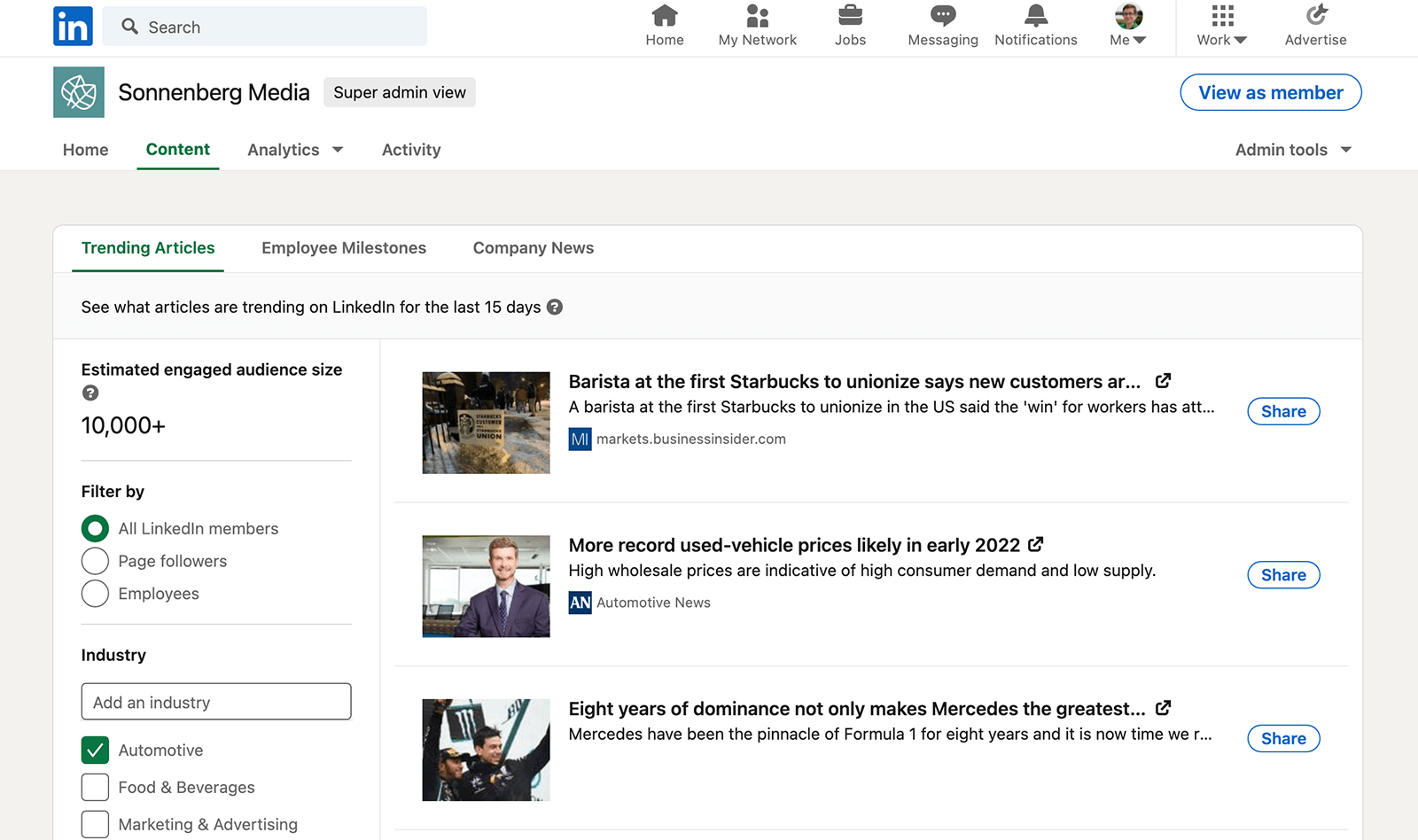Open the Starbucks union article thumbnail
The height and width of the screenshot is (840, 1418).
(486, 423)
